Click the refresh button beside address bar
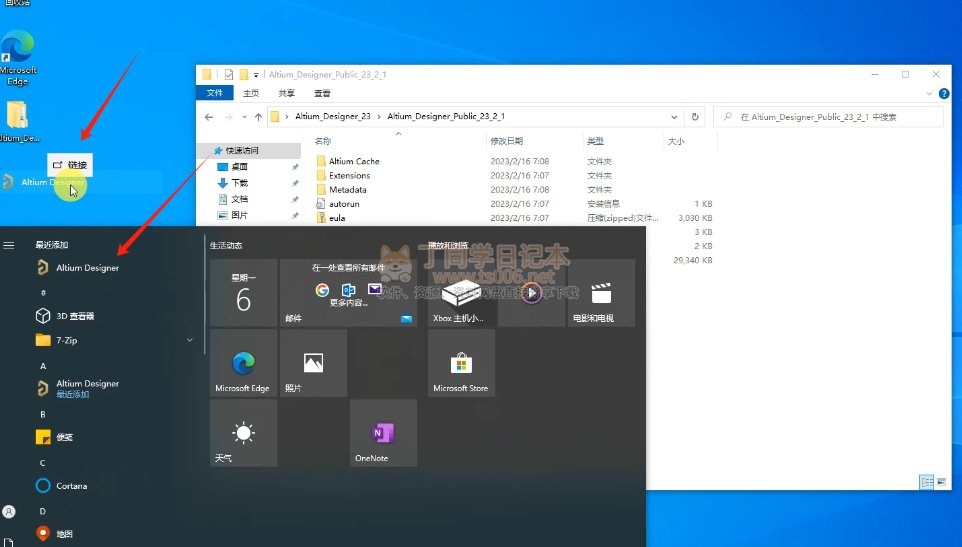 click(695, 116)
